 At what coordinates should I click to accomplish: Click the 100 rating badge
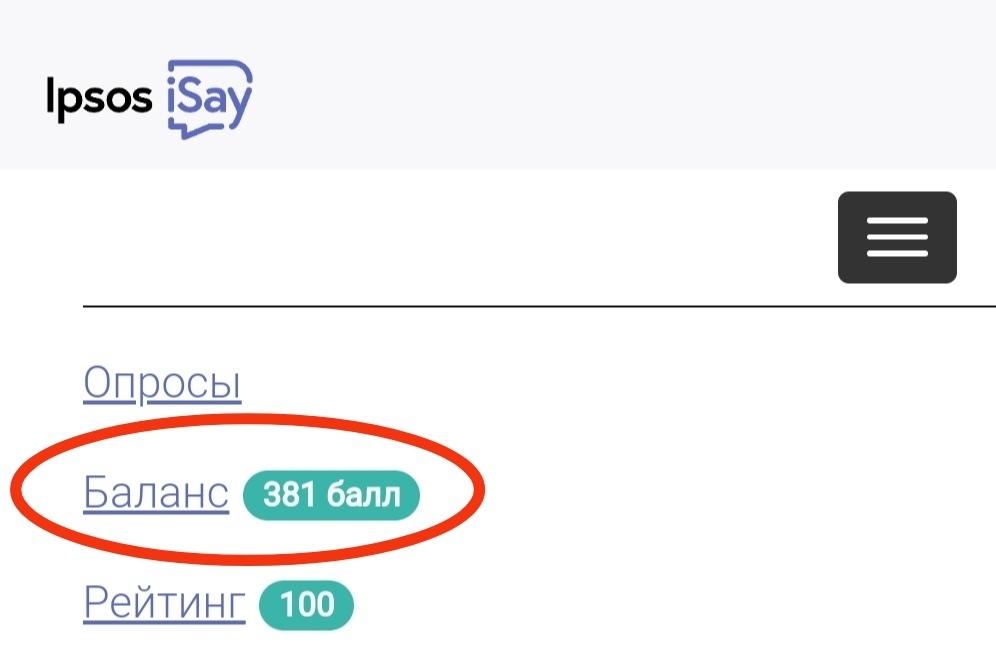[306, 605]
